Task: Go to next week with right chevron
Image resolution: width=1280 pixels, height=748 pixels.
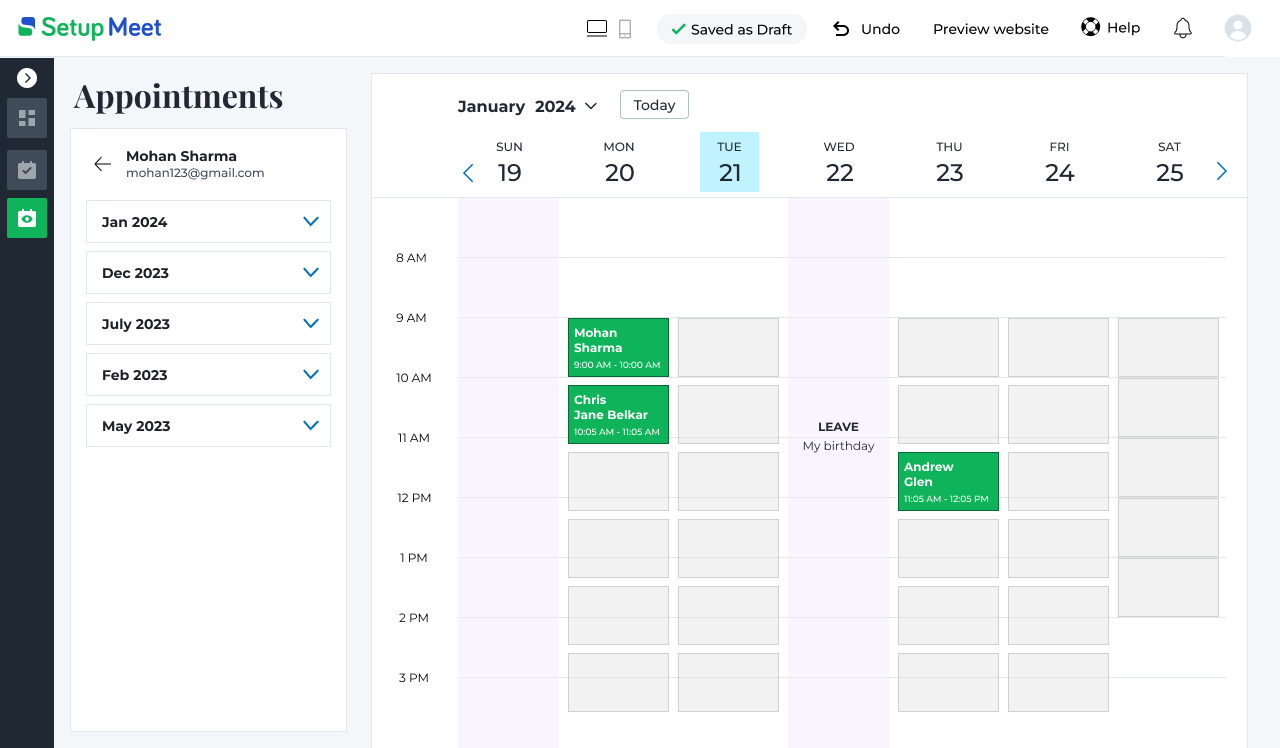Action: pyautogui.click(x=1221, y=172)
